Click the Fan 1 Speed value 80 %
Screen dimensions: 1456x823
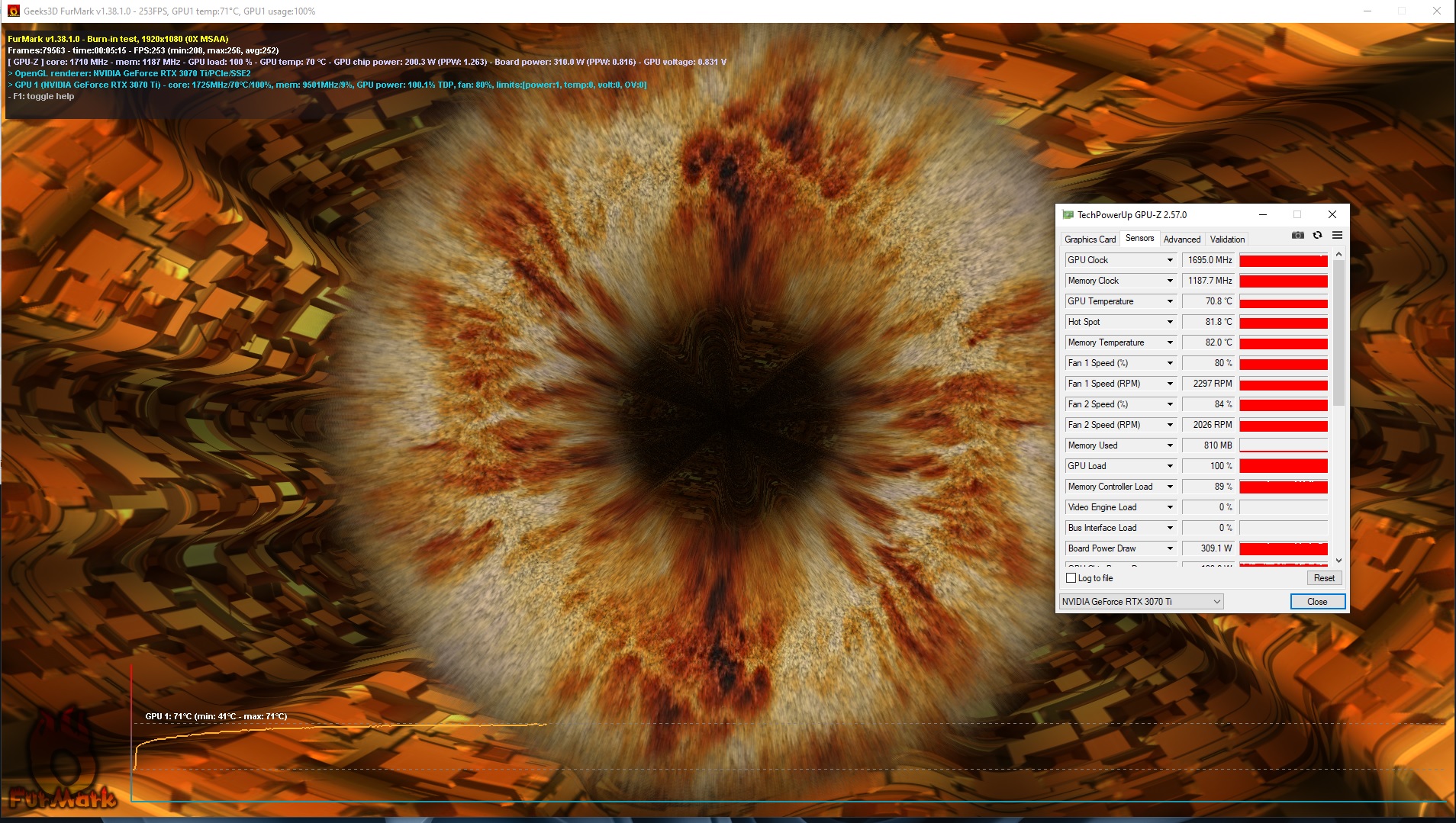(x=1209, y=363)
